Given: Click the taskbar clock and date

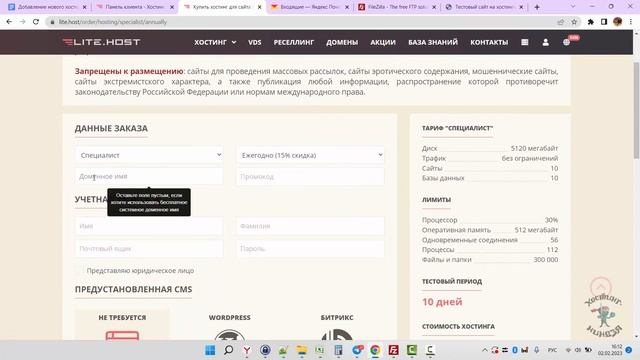Looking at the screenshot, I should 610,350.
